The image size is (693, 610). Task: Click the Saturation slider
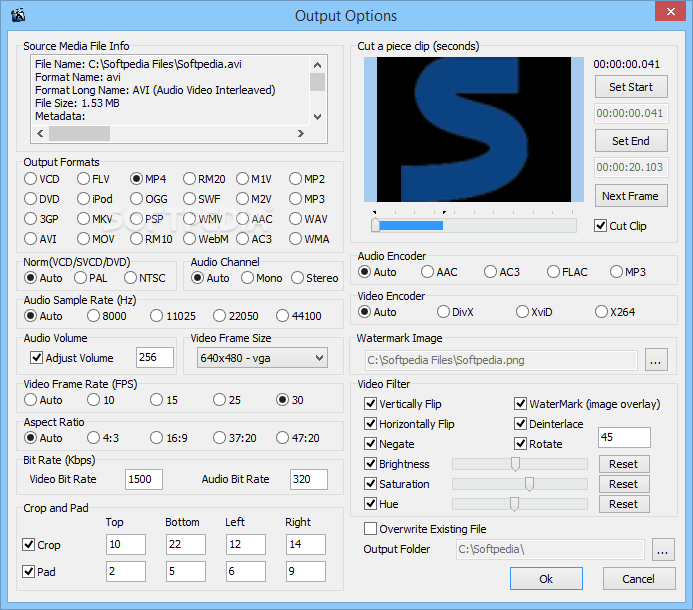[x=520, y=484]
